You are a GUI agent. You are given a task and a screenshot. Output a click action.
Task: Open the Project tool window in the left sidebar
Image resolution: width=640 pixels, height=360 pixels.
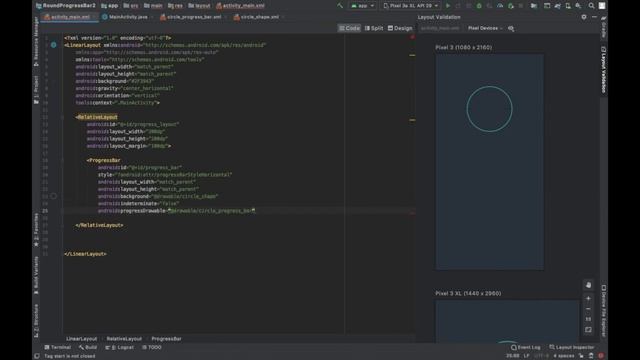tap(36, 89)
